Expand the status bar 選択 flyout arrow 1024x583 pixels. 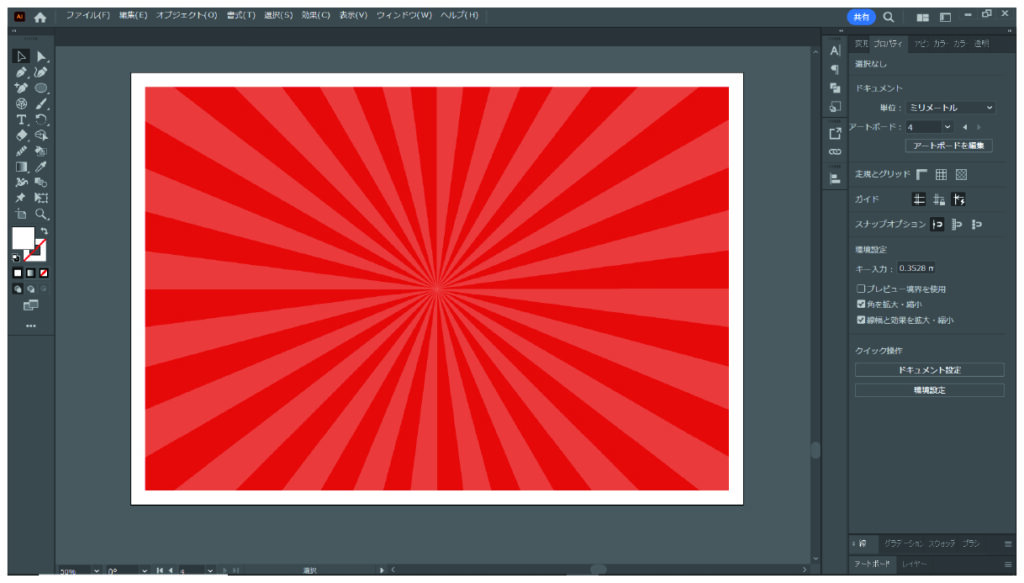coord(381,571)
